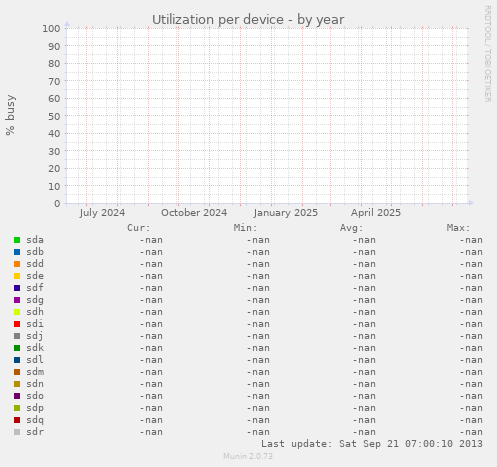Screen dimensions: 497x467
Task: Click the April 2025 axis label
Action: click(x=376, y=213)
